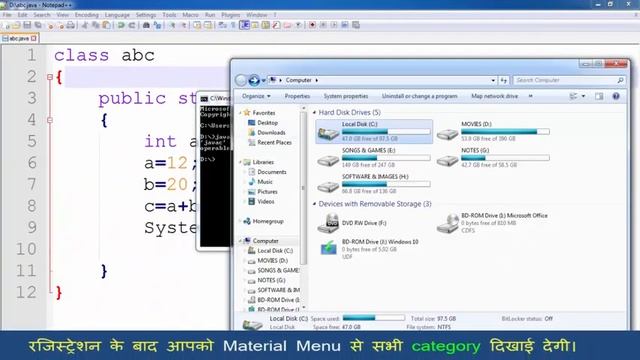Click the Save icon in Notepad++ toolbar
640x360 pixels.
27,25
